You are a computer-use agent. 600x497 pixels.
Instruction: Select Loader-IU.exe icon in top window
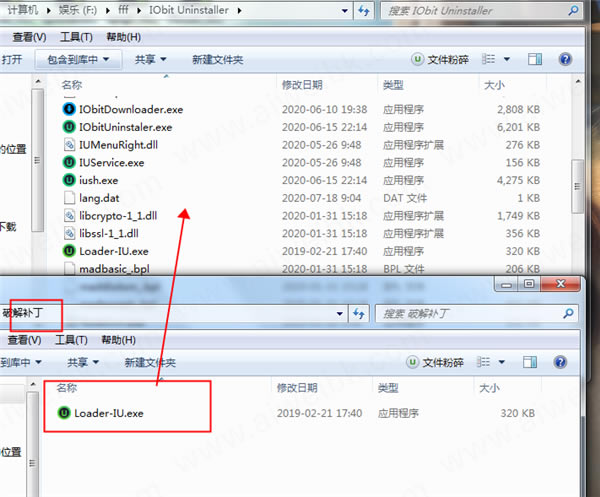pyautogui.click(x=69, y=251)
